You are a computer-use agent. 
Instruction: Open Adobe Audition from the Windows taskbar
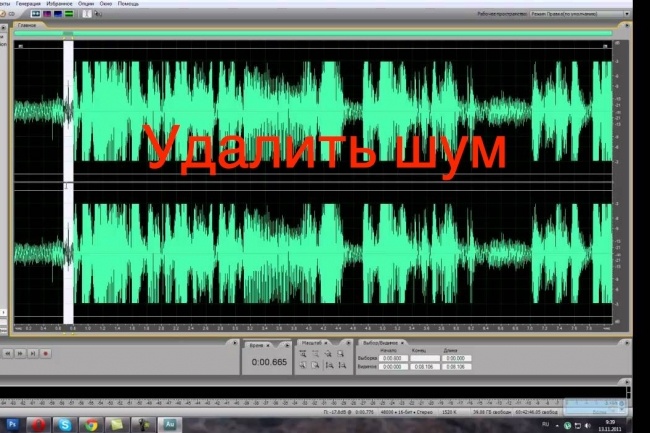point(170,424)
